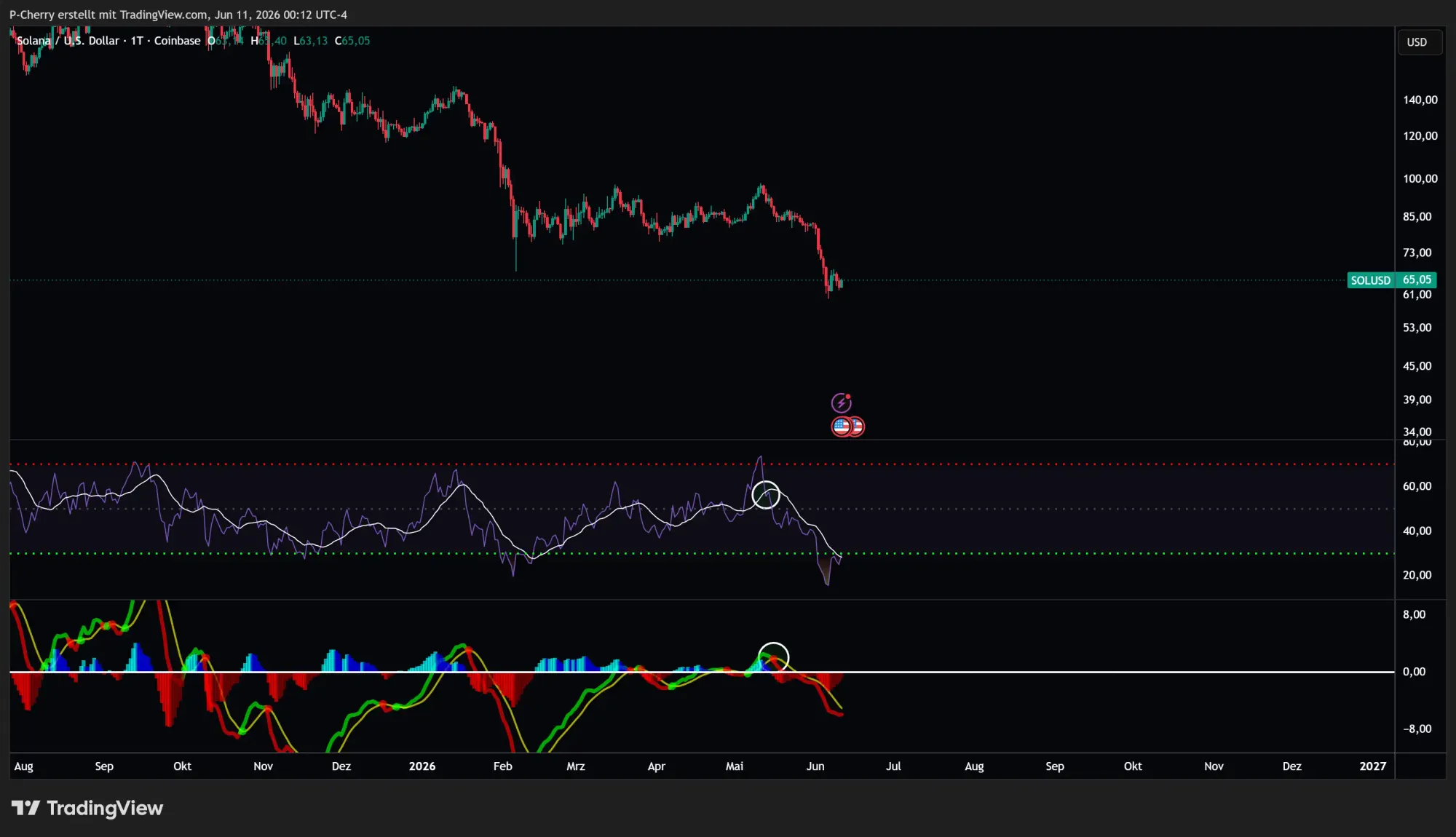Click the 140,00 price axis label

point(1420,100)
